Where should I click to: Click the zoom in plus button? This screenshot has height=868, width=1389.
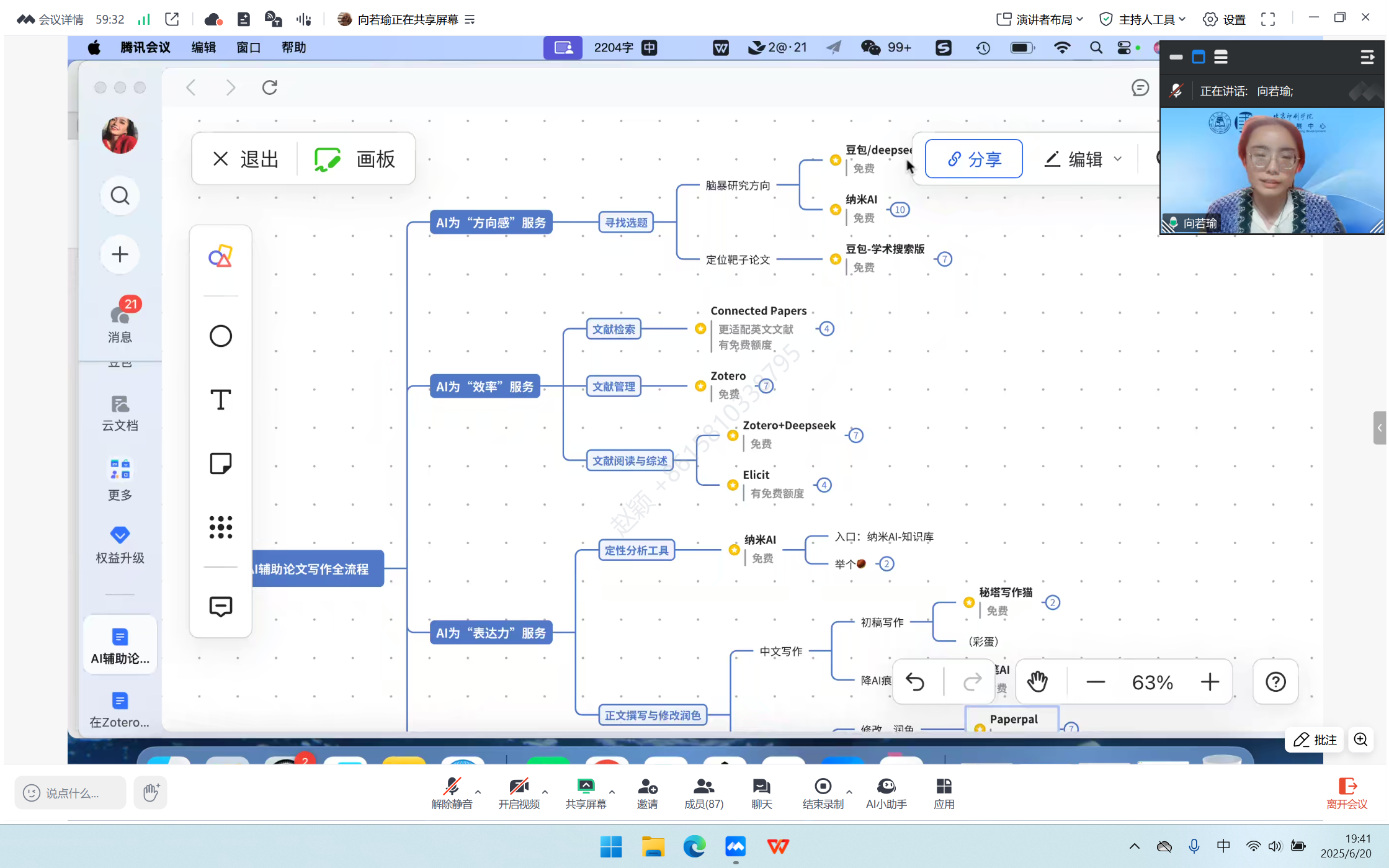click(1209, 682)
